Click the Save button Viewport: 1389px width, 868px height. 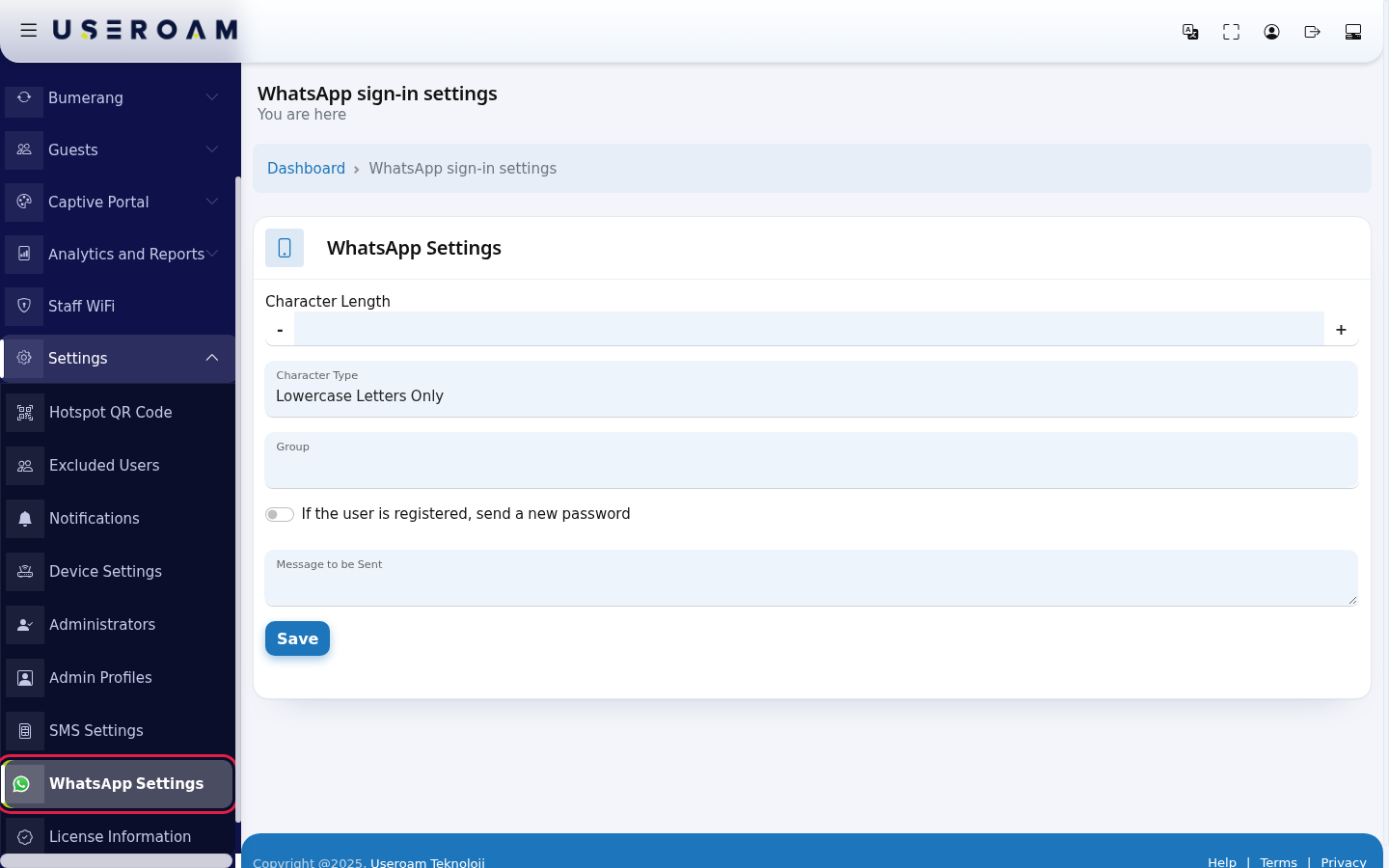click(297, 638)
